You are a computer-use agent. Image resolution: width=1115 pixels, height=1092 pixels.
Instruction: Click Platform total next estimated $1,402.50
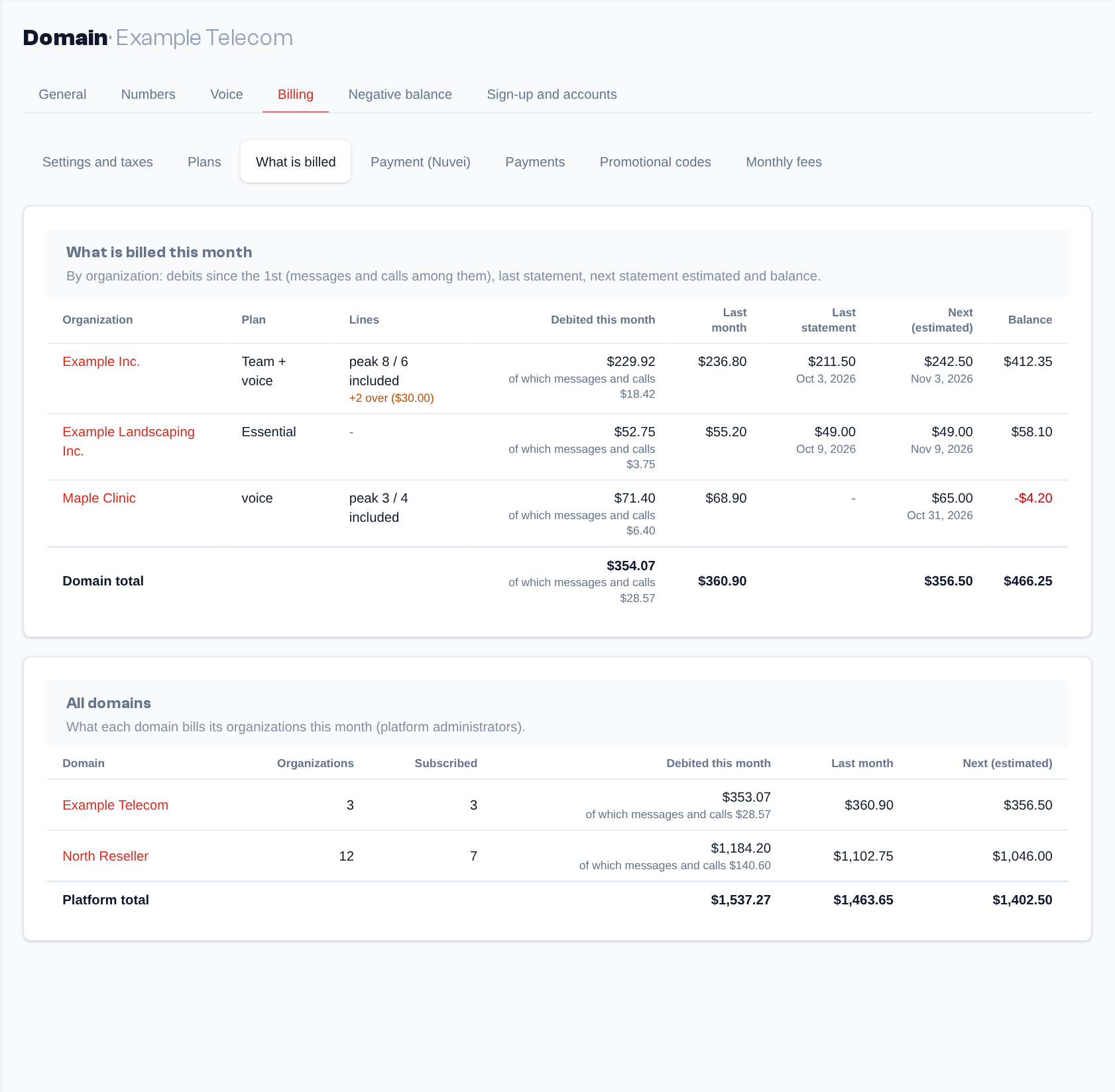click(1022, 900)
